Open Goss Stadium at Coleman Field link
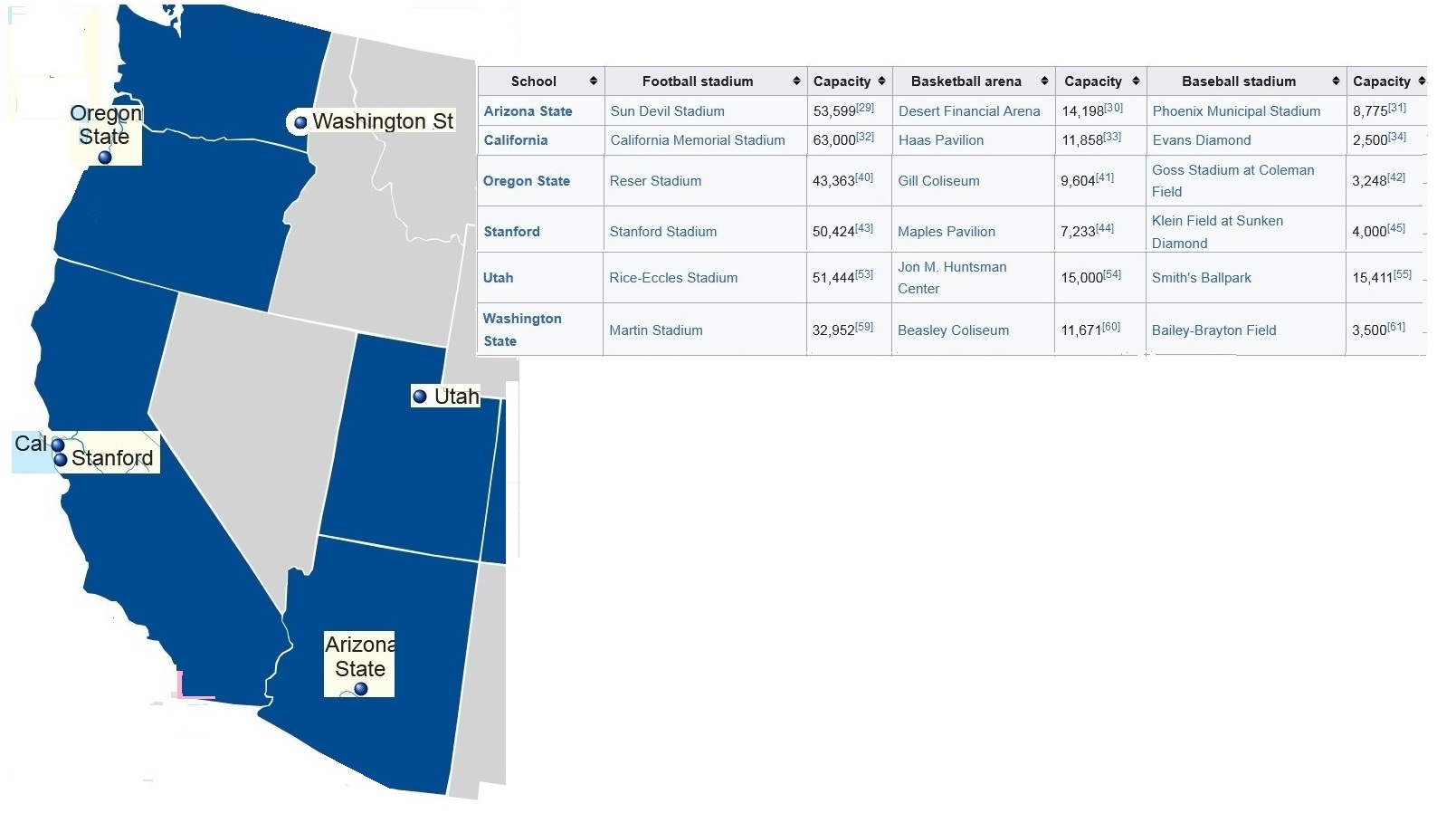 coord(1232,180)
